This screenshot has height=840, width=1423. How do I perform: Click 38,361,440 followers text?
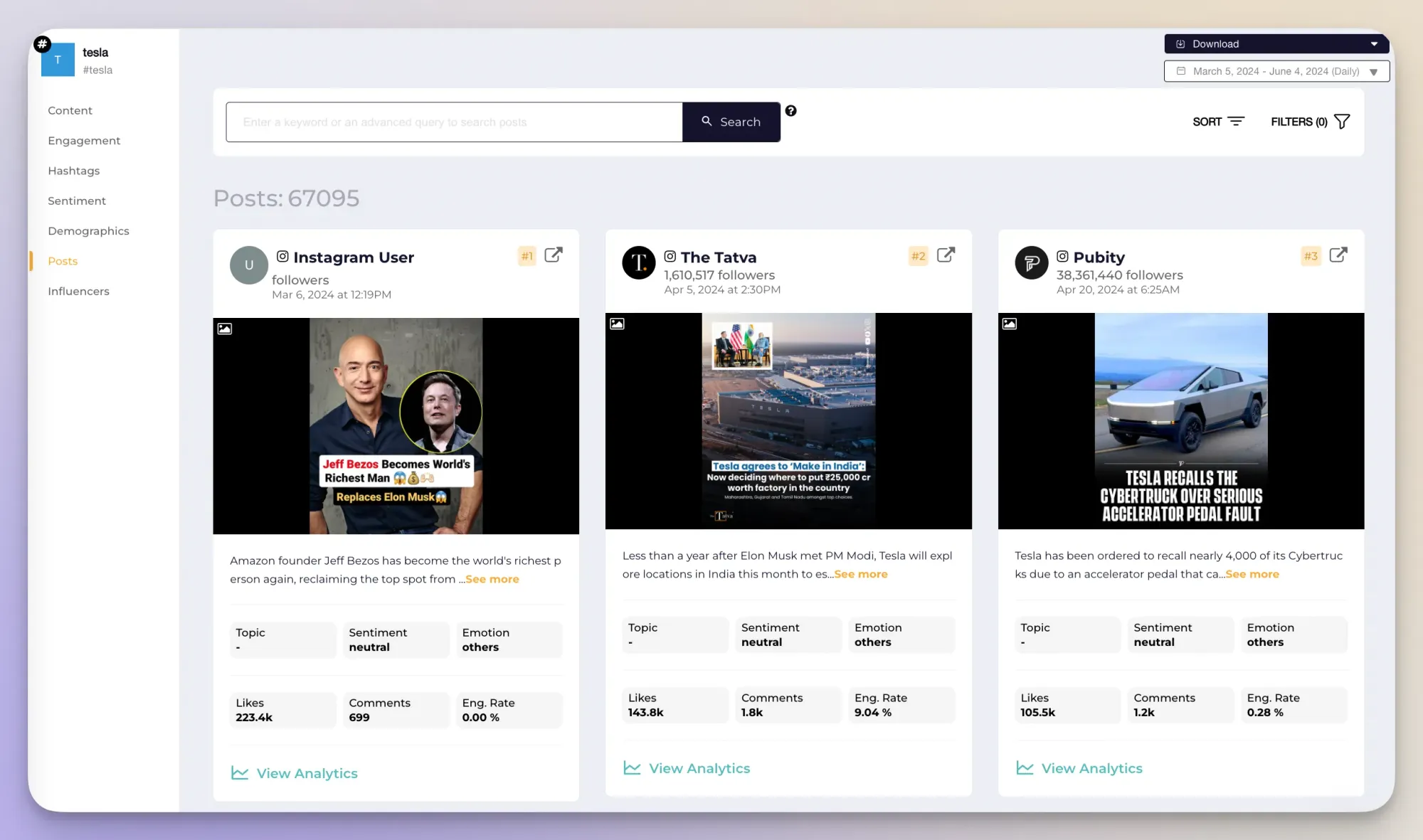[x=1120, y=275]
